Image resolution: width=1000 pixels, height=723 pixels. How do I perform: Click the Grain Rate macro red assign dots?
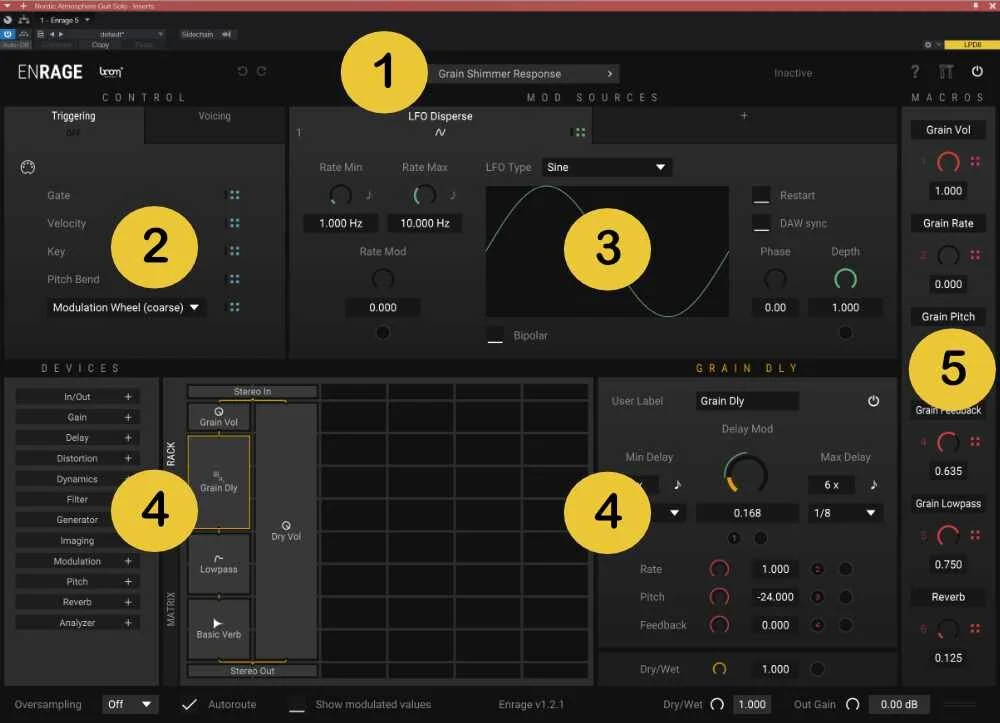click(x=975, y=255)
